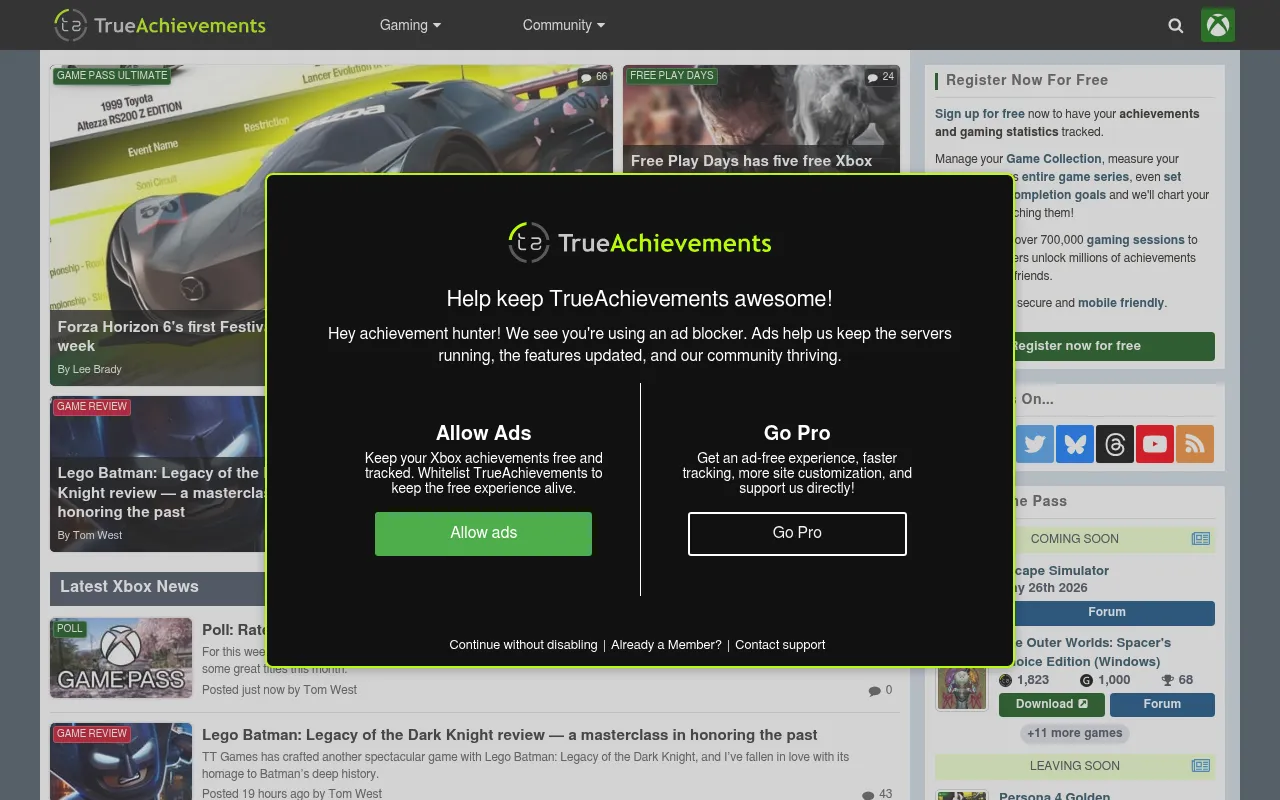Click the Coming Soon list view icon
The image size is (1280, 800).
click(1201, 539)
